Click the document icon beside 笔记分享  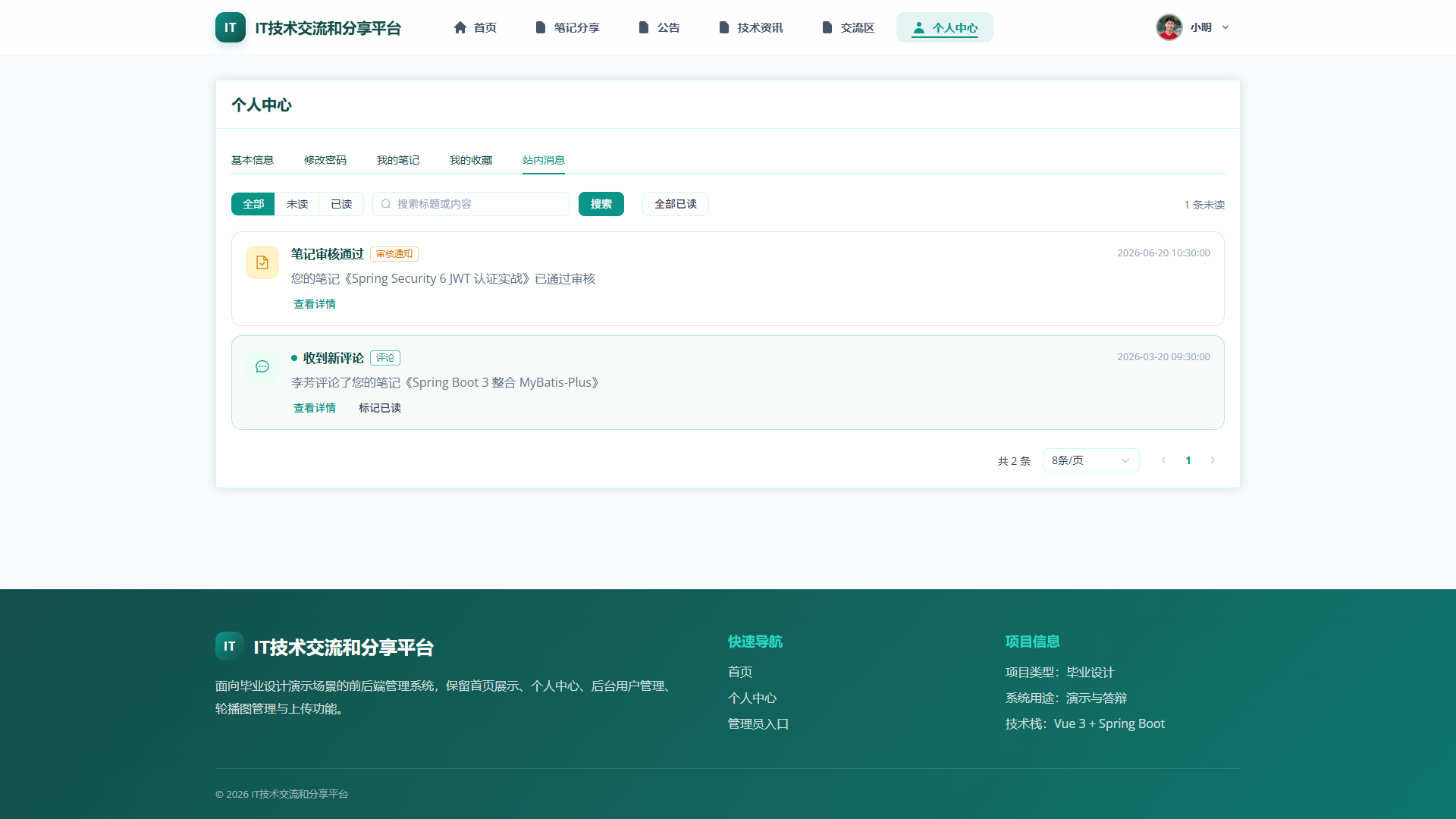pyautogui.click(x=540, y=27)
